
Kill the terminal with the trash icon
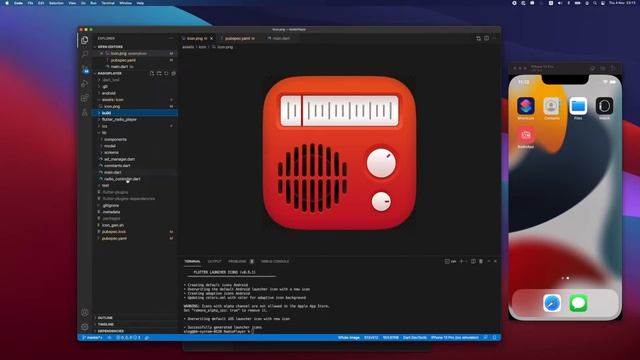coord(481,261)
